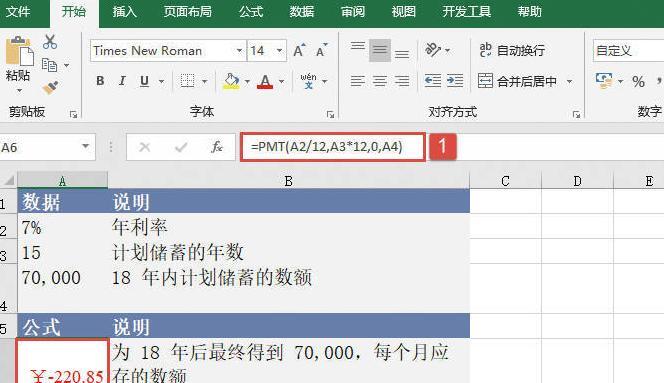Apply the yellow fill color bucket
This screenshot has height=383, width=664.
tap(231, 80)
